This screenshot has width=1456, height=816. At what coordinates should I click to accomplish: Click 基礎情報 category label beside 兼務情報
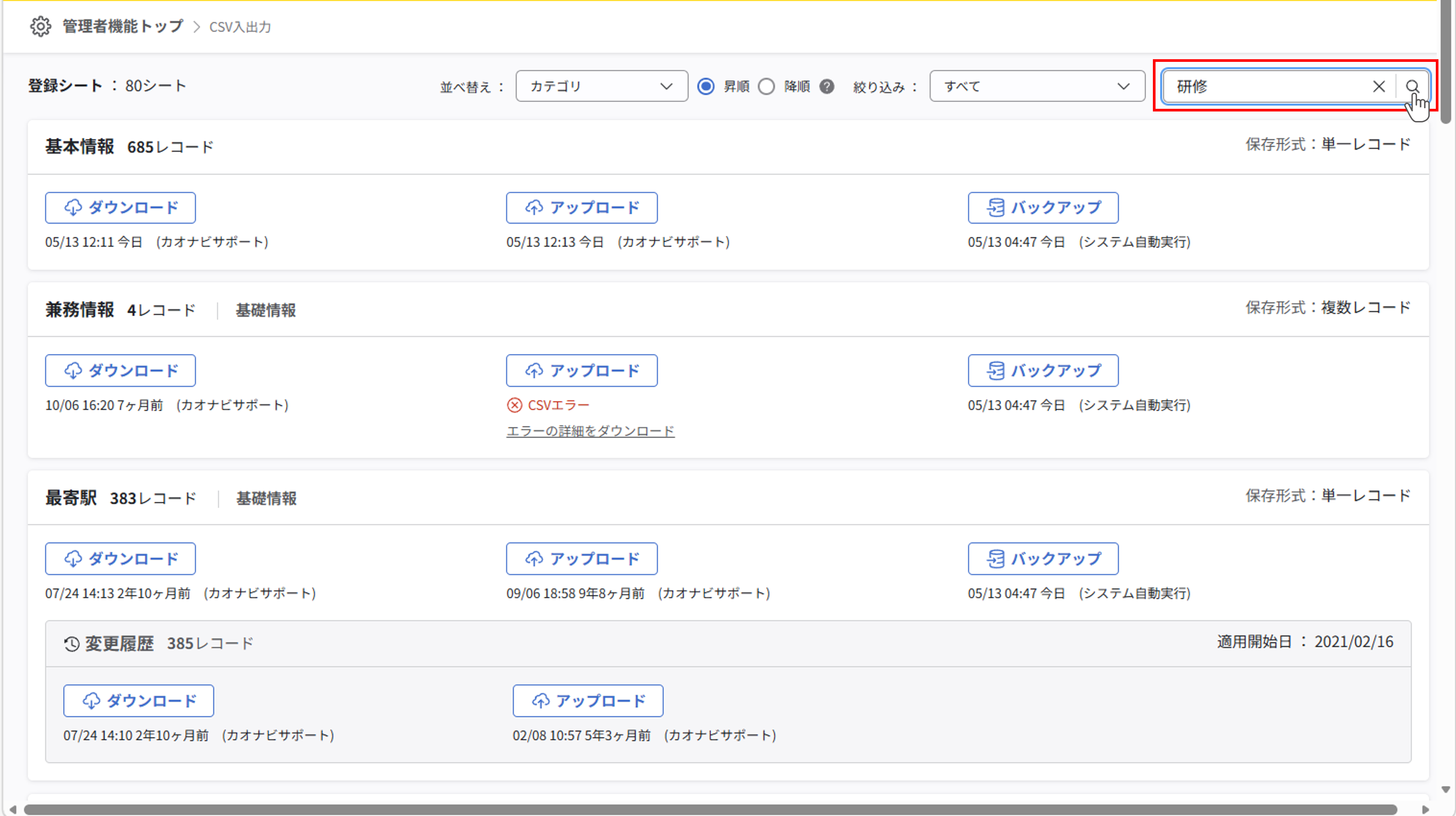click(x=266, y=310)
